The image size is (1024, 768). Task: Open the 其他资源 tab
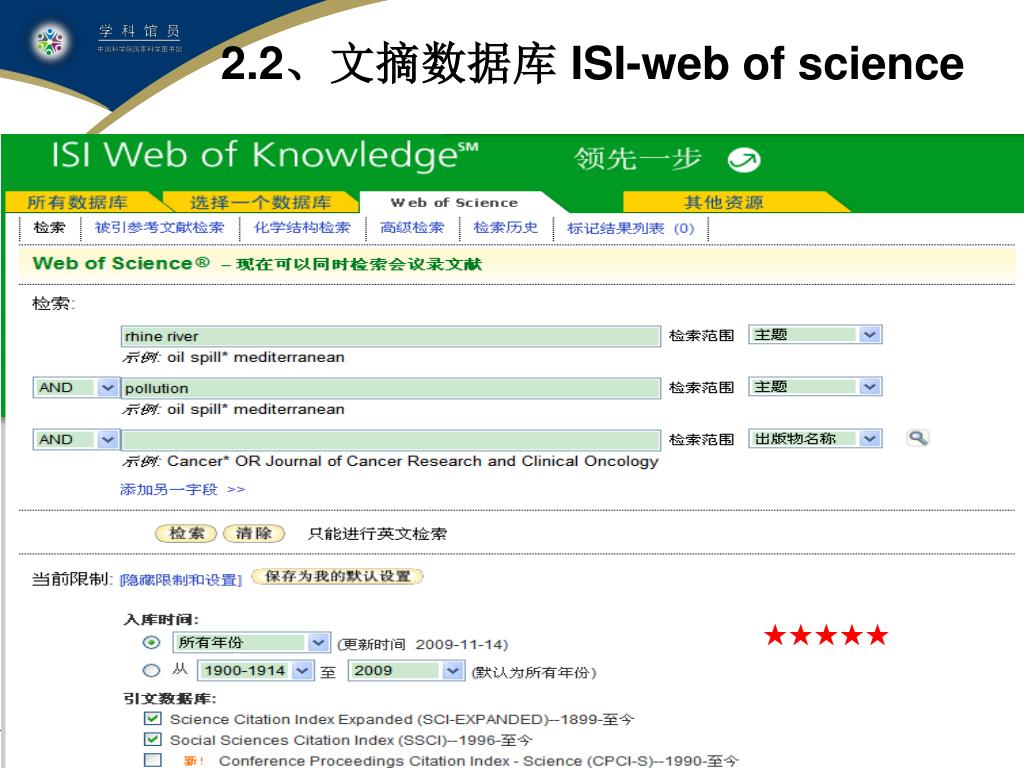click(x=723, y=202)
